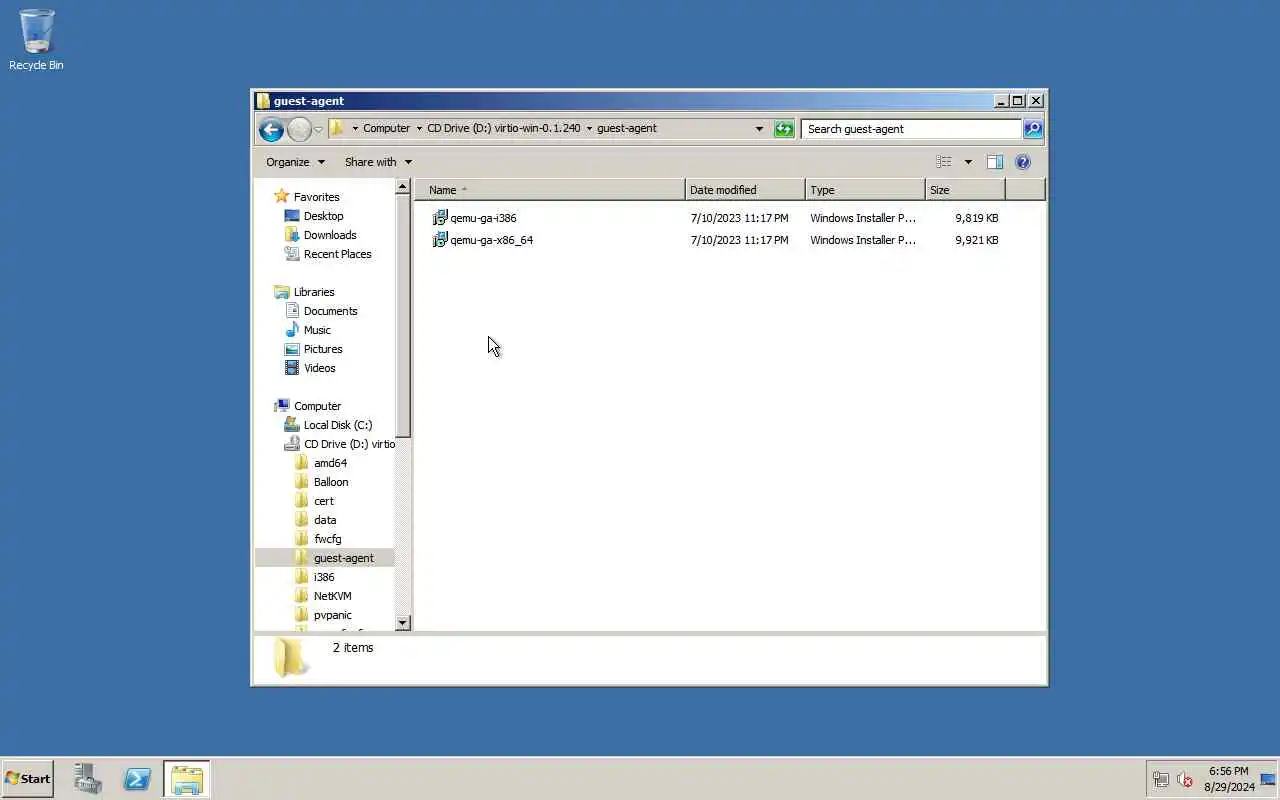Open the Pictures library
The width and height of the screenshot is (1280, 800).
click(313, 349)
